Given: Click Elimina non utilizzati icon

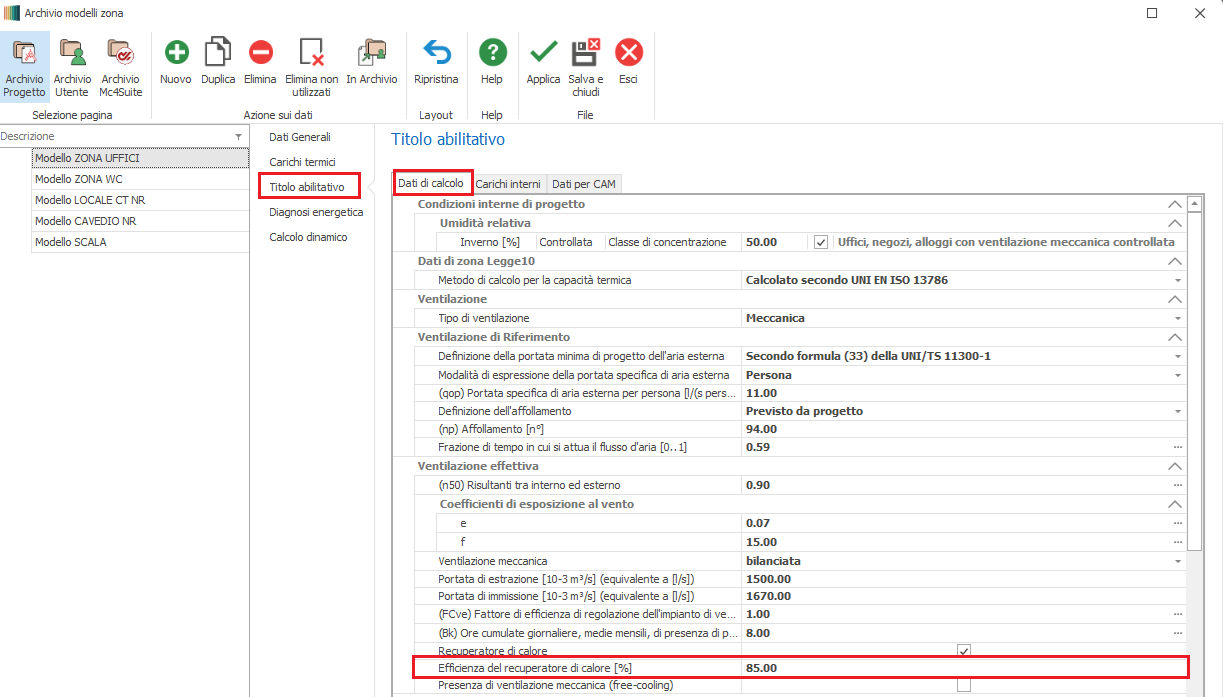Looking at the screenshot, I should coord(311,53).
